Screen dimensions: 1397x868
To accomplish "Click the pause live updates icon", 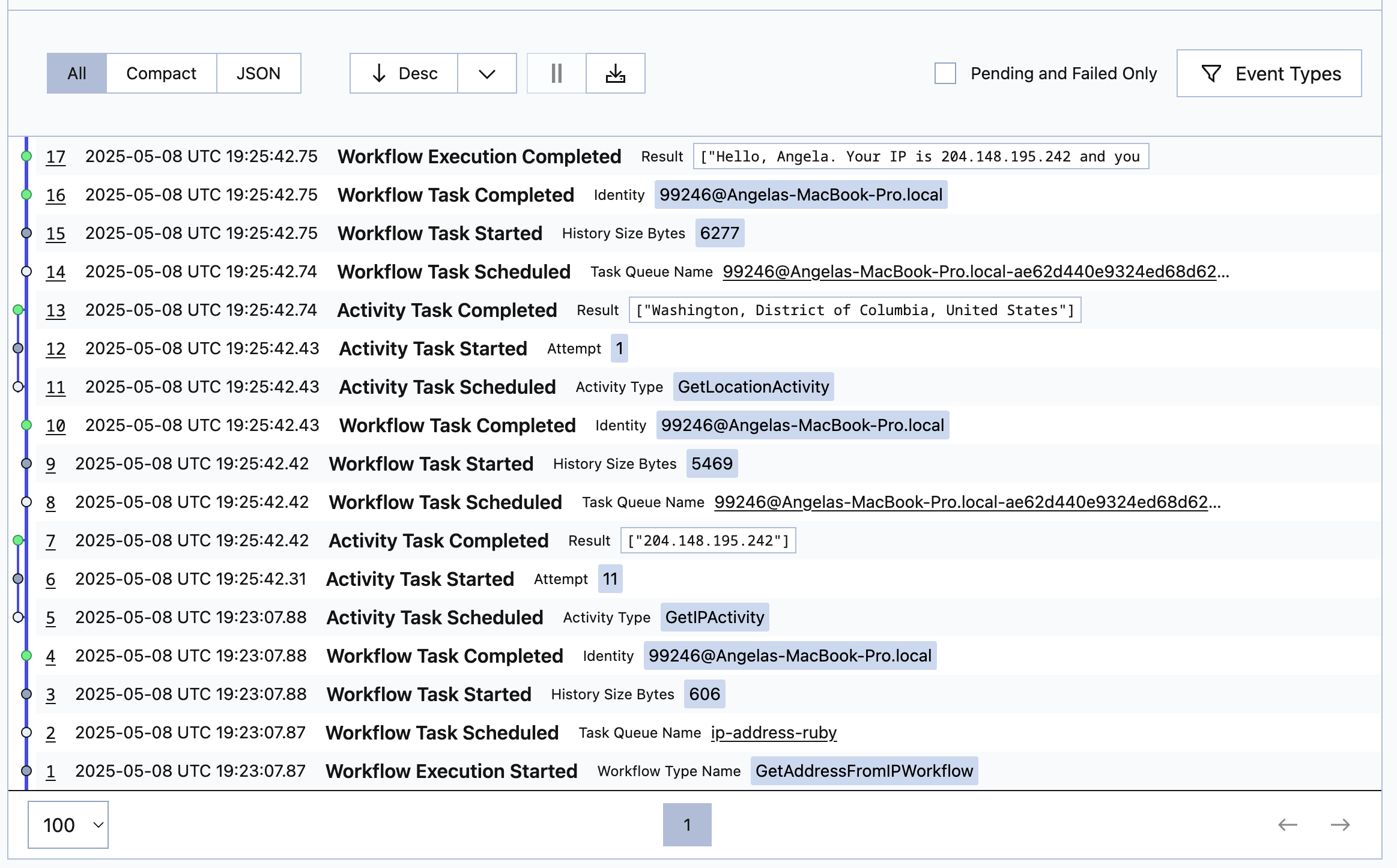I will pyautogui.click(x=556, y=73).
